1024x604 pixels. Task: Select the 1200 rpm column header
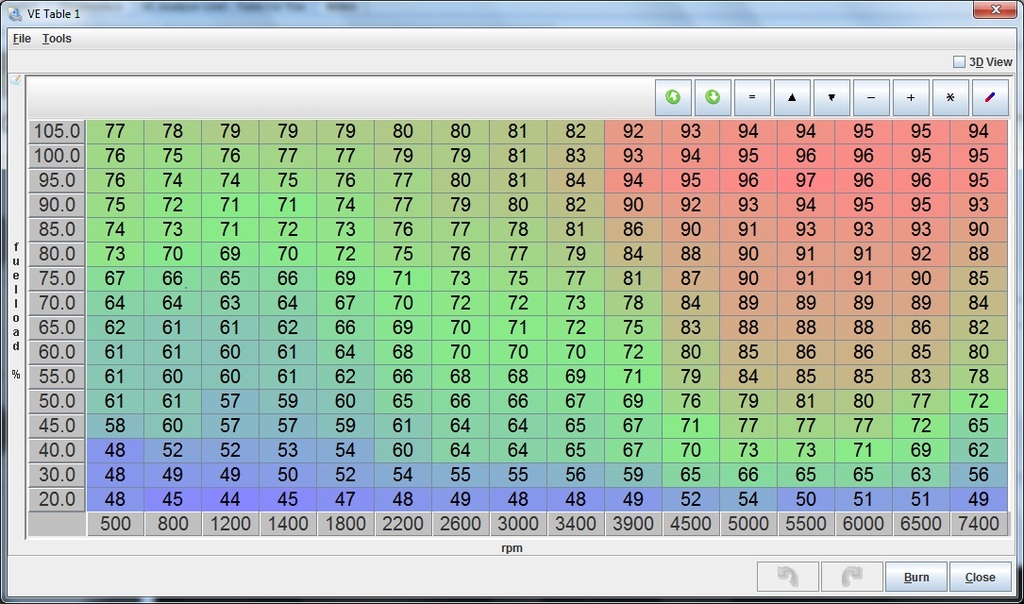[x=230, y=524]
